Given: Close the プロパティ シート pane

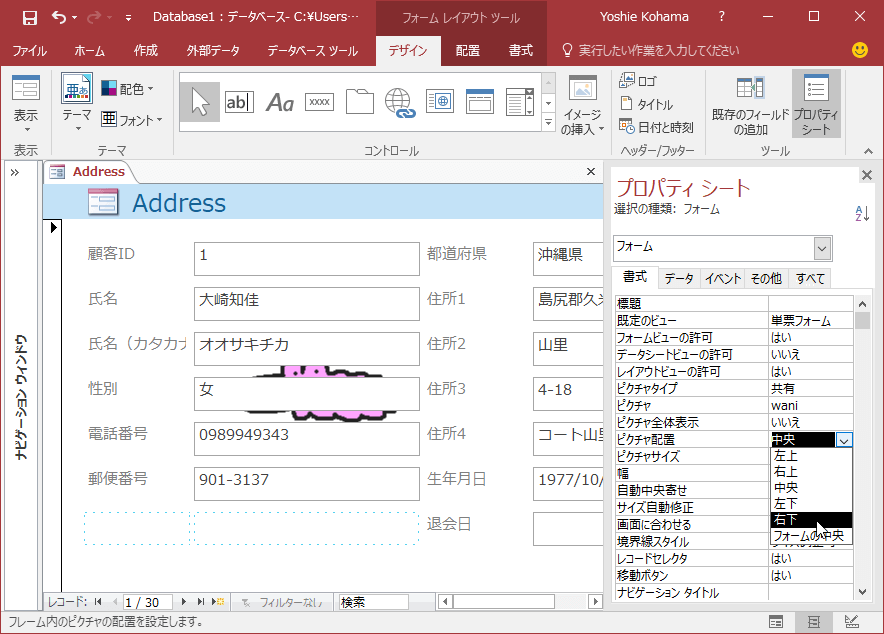Looking at the screenshot, I should click(867, 175).
